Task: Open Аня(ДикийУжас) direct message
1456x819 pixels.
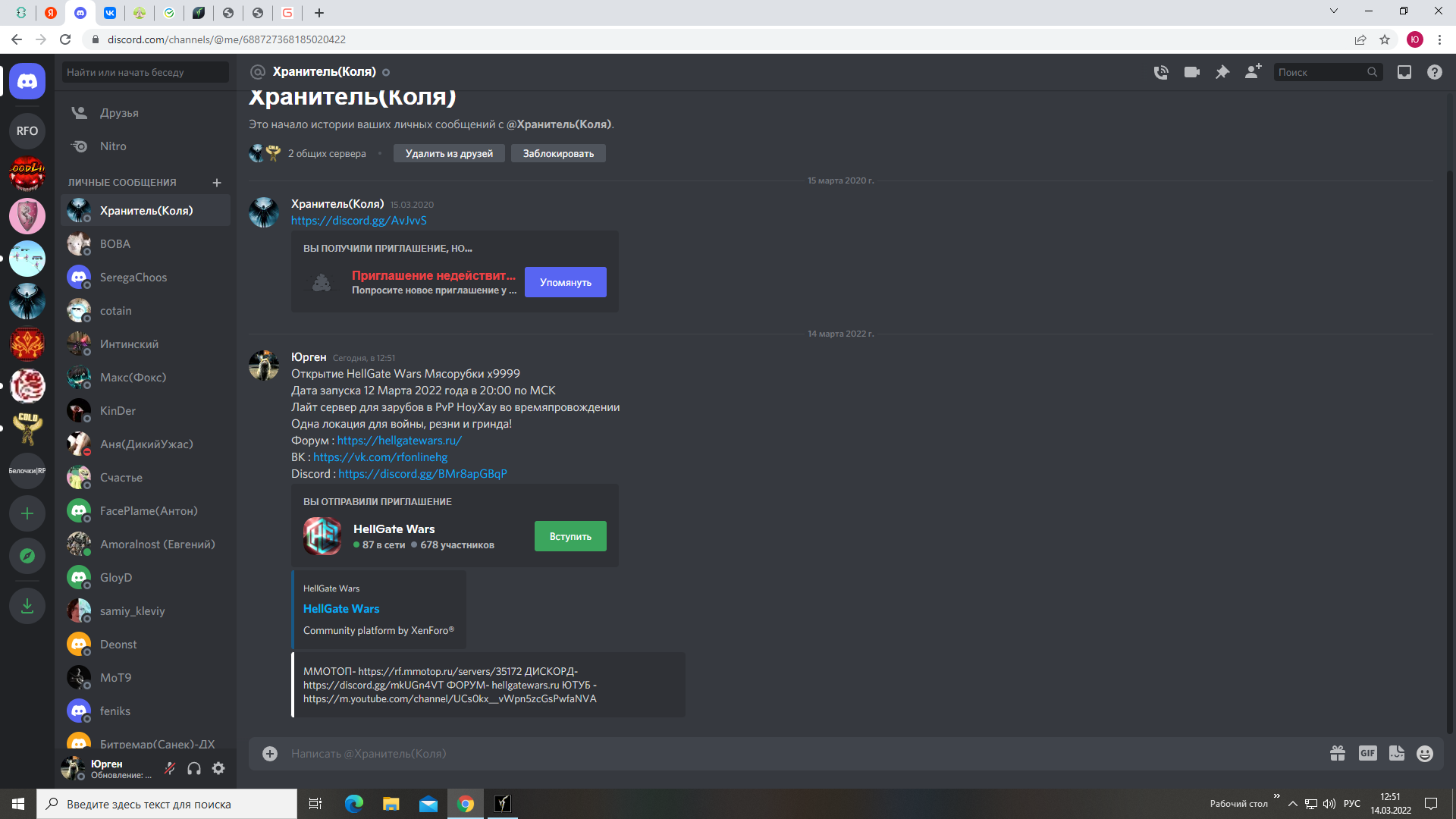Action: pos(146,444)
